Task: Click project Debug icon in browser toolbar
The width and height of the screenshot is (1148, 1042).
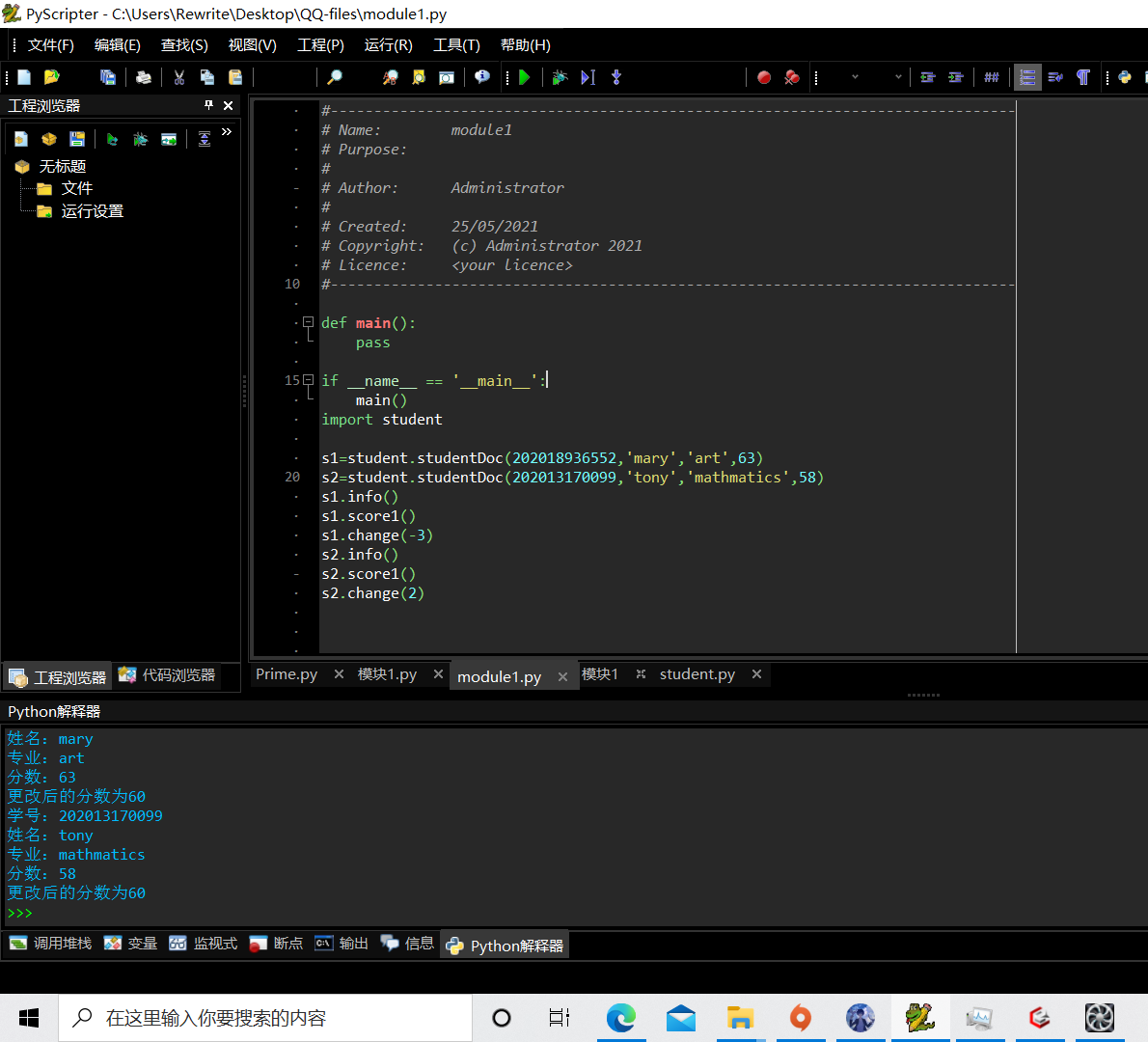Action: click(141, 139)
